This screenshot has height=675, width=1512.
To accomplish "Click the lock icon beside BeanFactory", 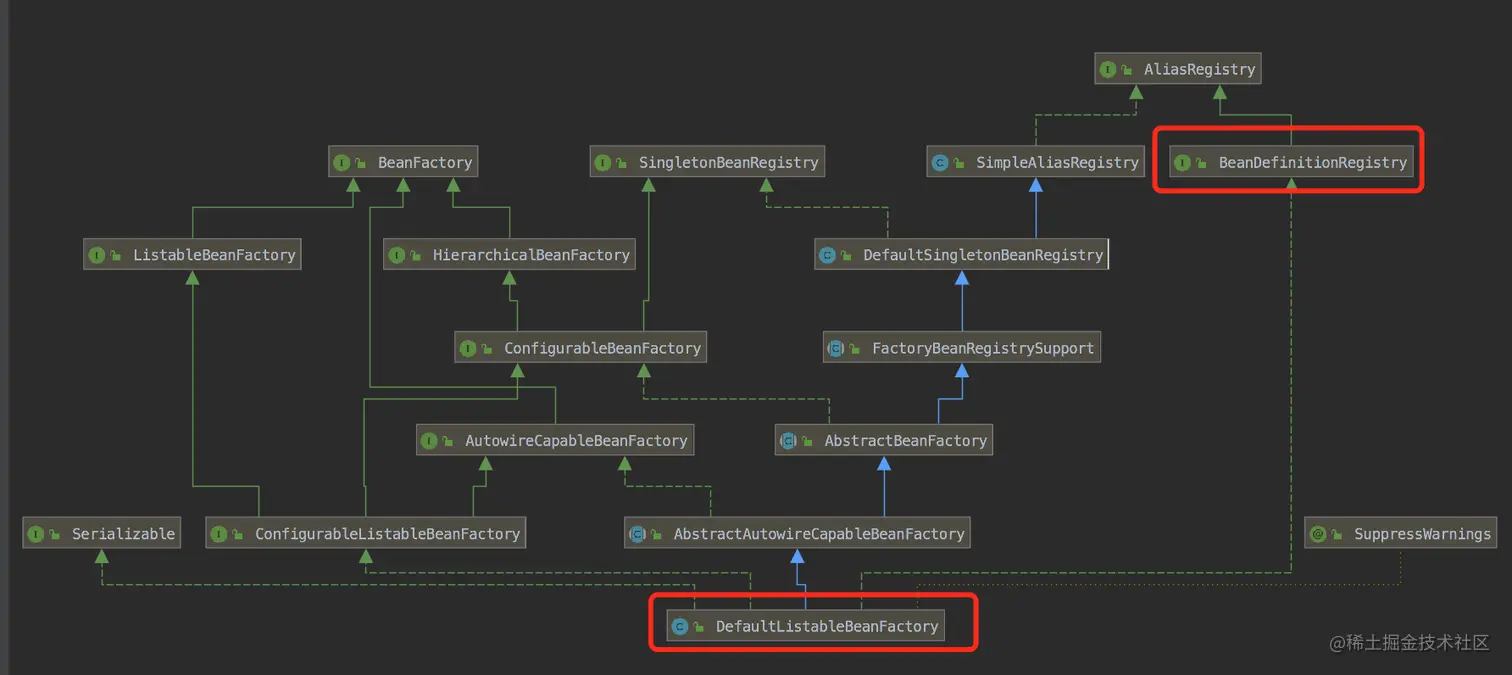I will coord(360,163).
